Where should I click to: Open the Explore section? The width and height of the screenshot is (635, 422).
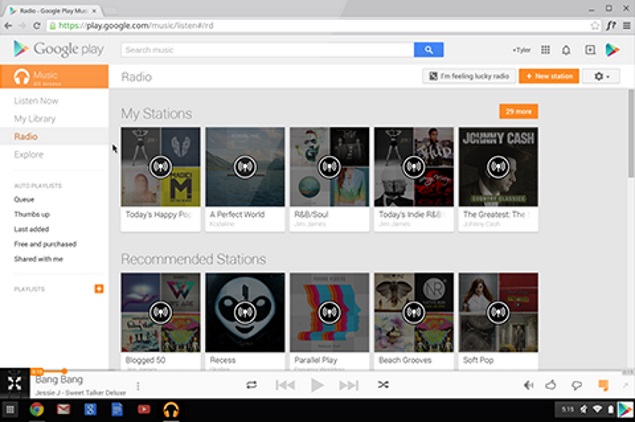tap(29, 154)
